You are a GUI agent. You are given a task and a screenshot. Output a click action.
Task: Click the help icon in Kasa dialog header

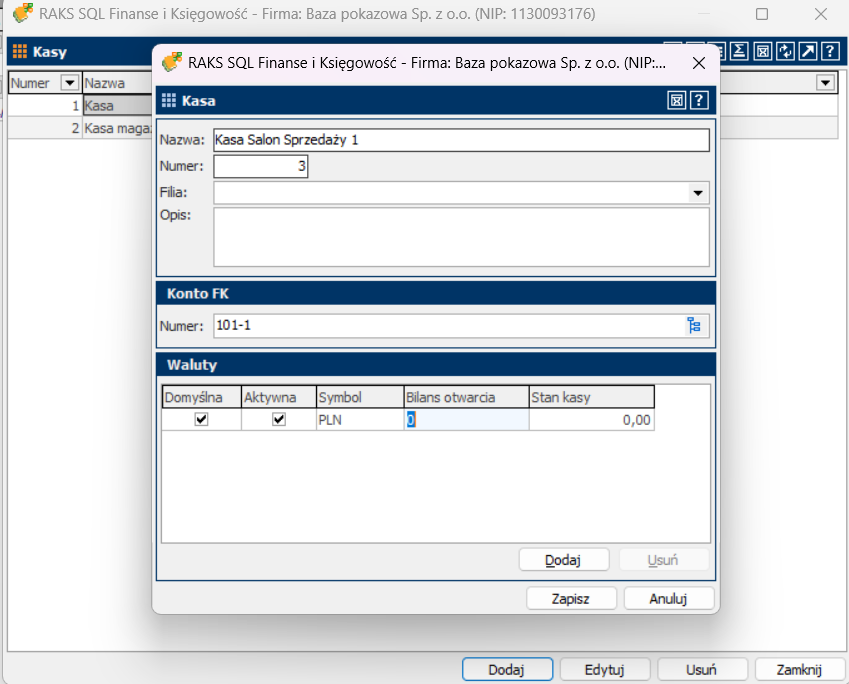[699, 100]
